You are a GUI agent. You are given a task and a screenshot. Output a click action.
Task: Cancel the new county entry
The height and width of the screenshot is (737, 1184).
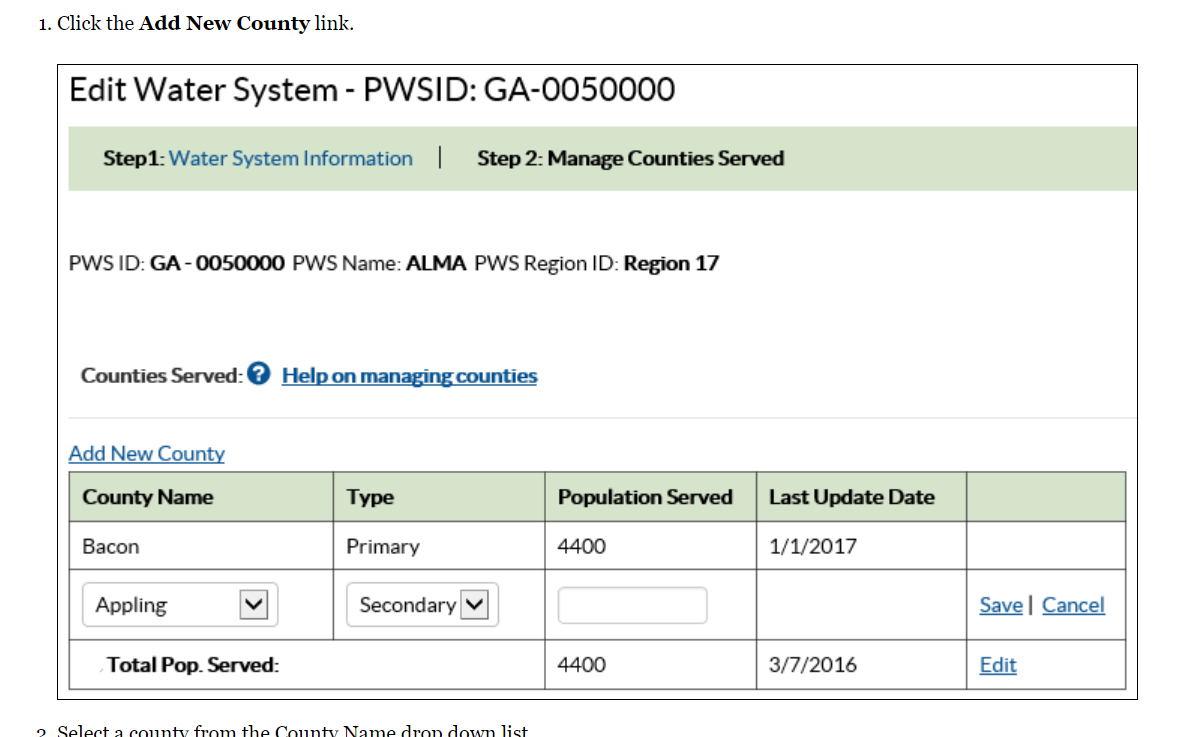[1073, 605]
